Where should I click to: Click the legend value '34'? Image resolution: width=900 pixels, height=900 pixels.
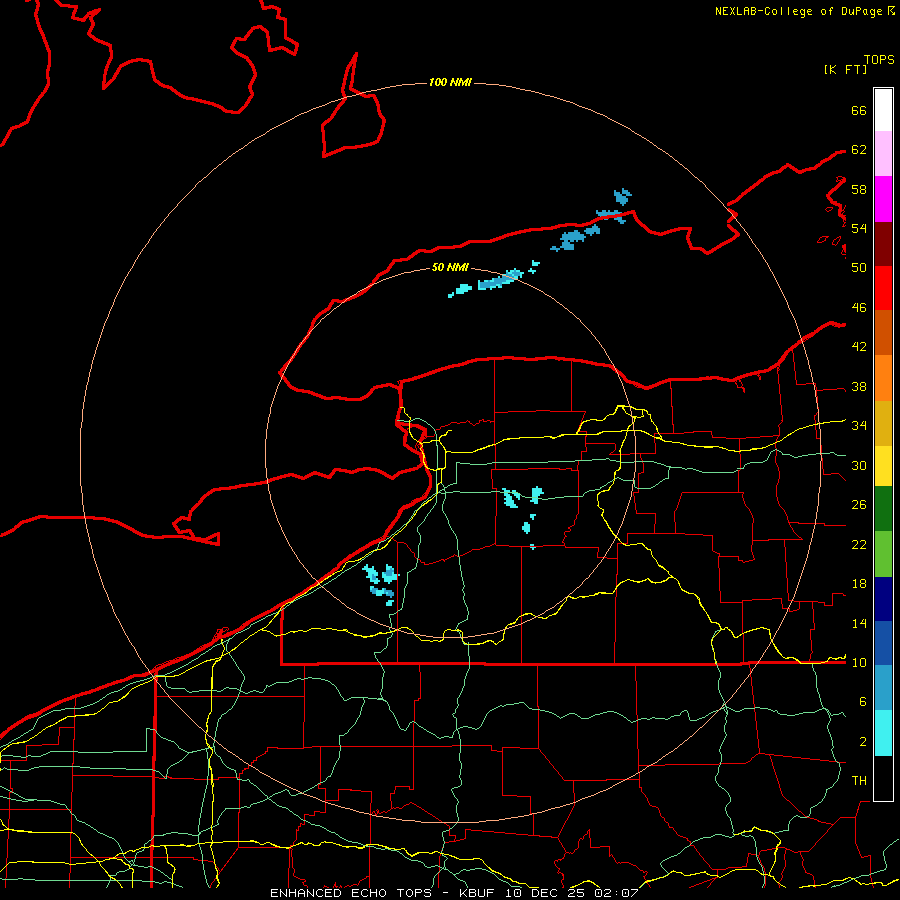(859, 426)
